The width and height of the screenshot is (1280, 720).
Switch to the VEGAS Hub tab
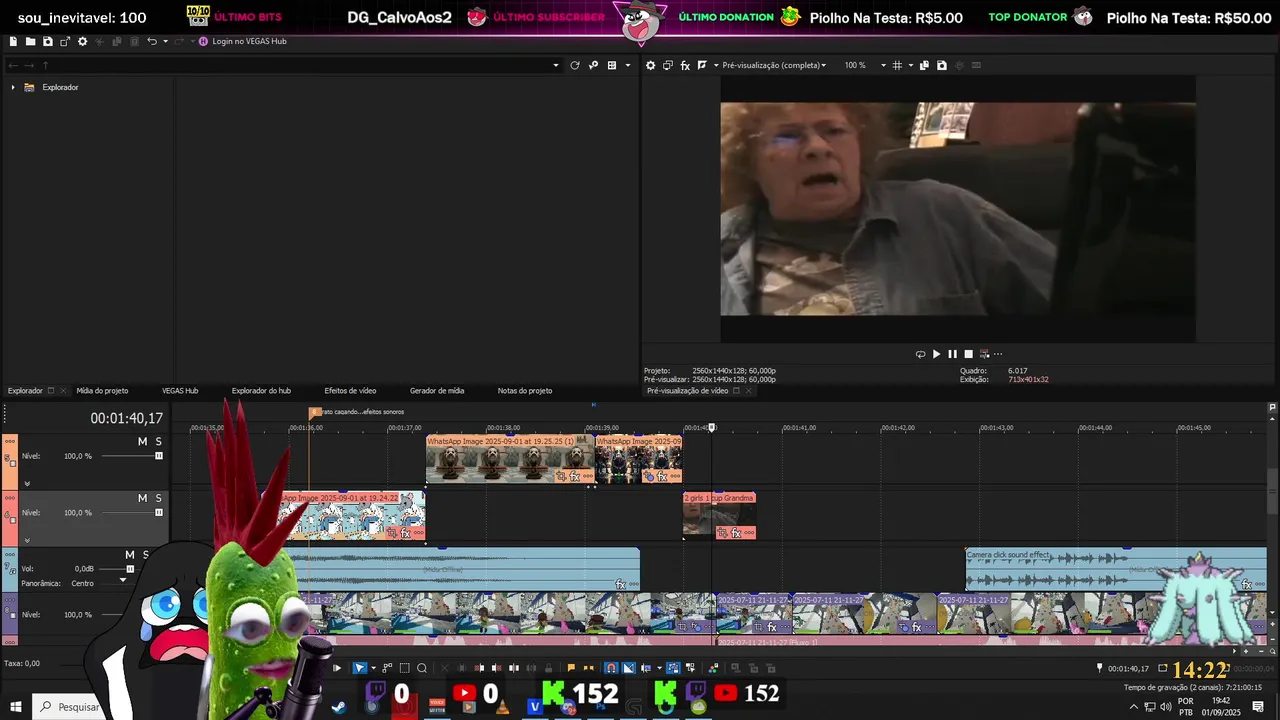point(180,391)
